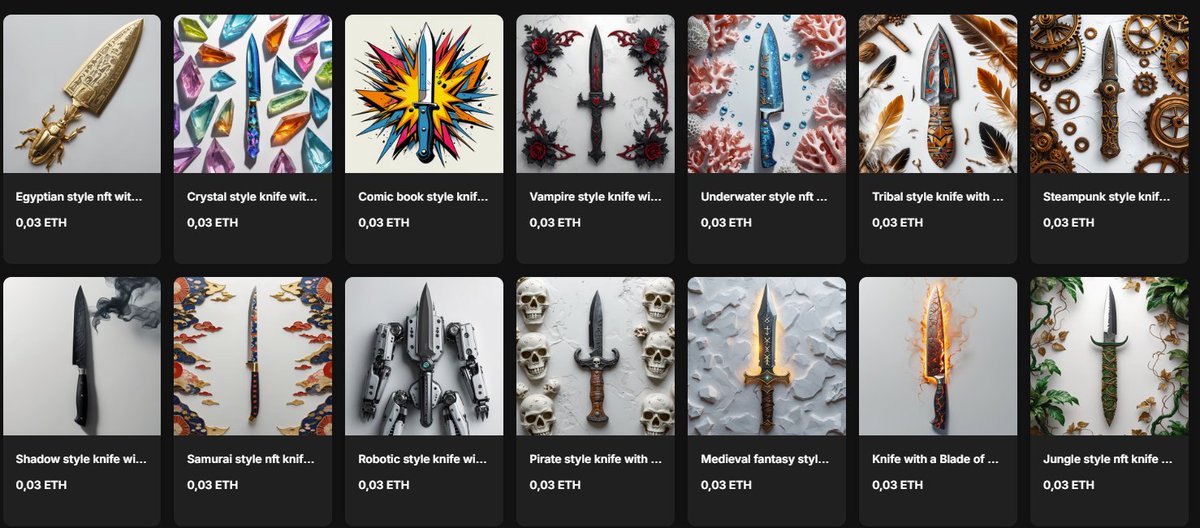Click the "Pirate style knife with..." title
The height and width of the screenshot is (528, 1200).
click(594, 460)
